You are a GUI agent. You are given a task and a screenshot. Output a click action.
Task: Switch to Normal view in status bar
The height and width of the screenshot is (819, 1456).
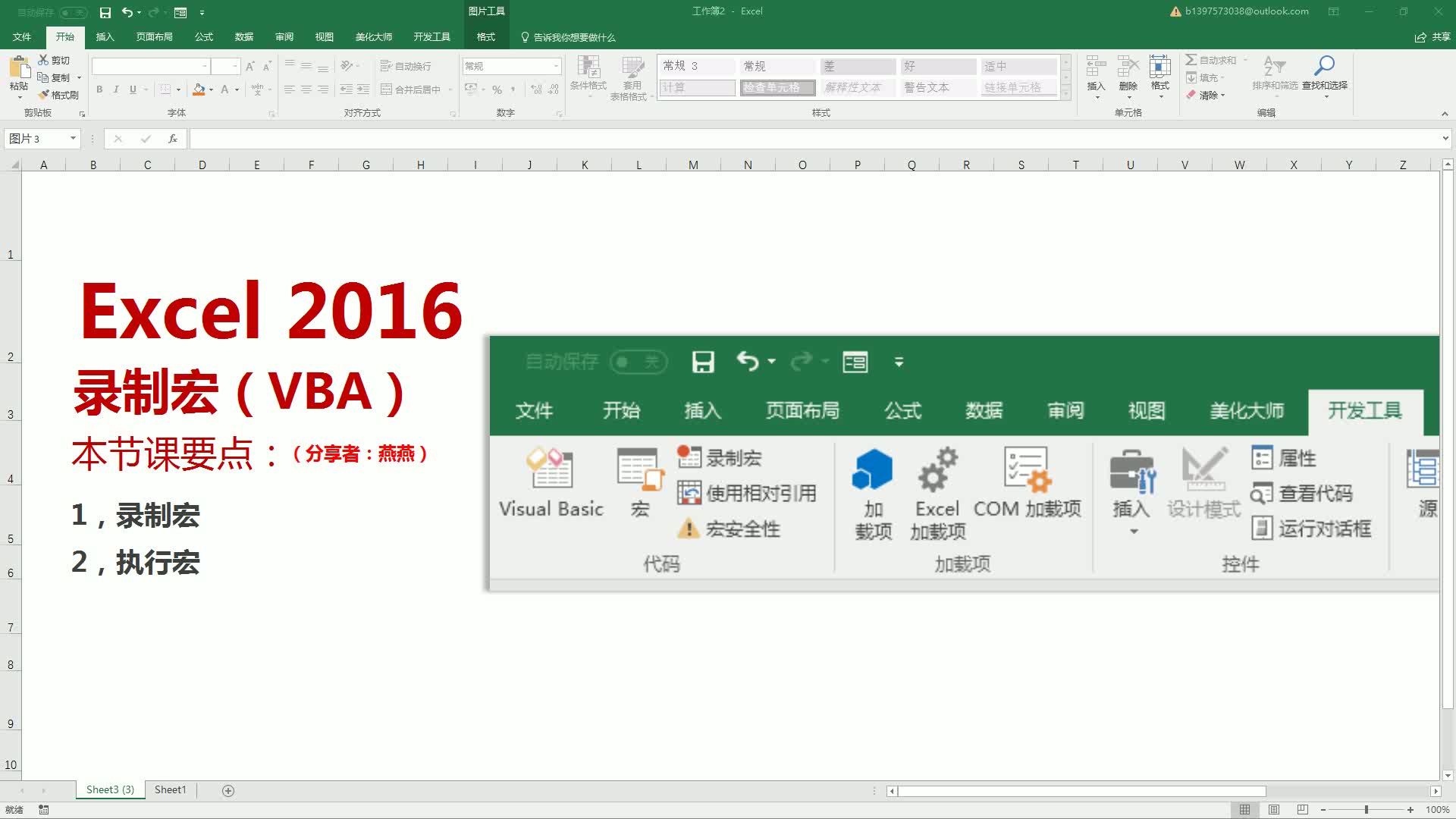tap(1244, 810)
